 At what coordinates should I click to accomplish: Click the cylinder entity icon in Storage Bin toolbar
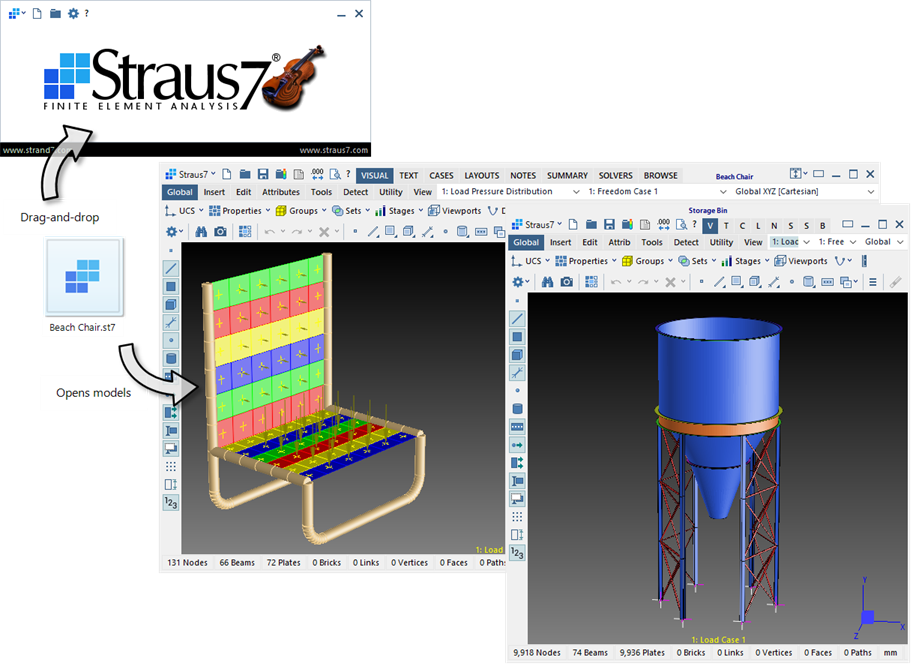pyautogui.click(x=808, y=282)
